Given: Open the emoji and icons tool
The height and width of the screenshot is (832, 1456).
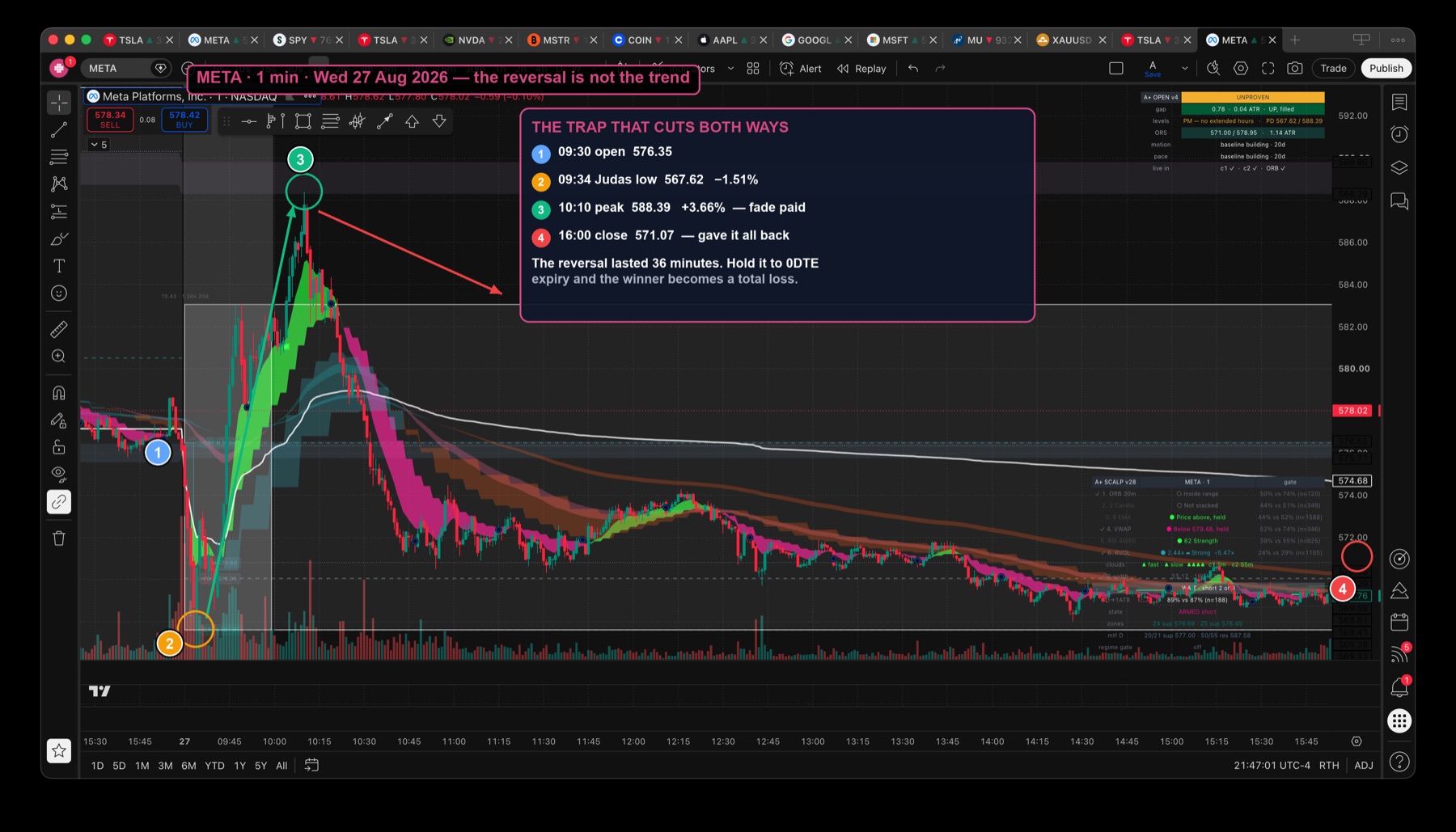Looking at the screenshot, I should [x=59, y=294].
